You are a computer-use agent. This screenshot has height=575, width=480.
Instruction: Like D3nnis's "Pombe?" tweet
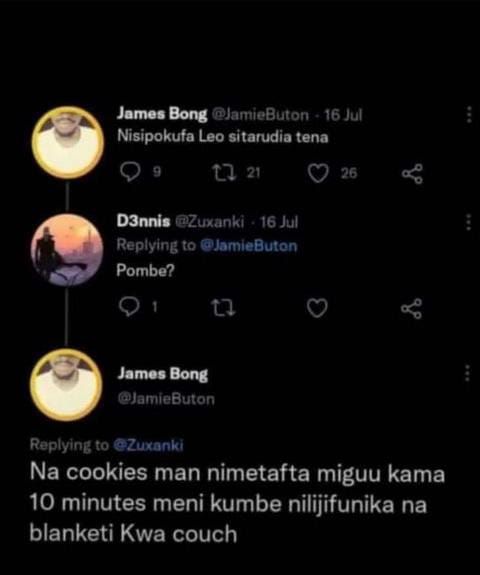coord(317,308)
